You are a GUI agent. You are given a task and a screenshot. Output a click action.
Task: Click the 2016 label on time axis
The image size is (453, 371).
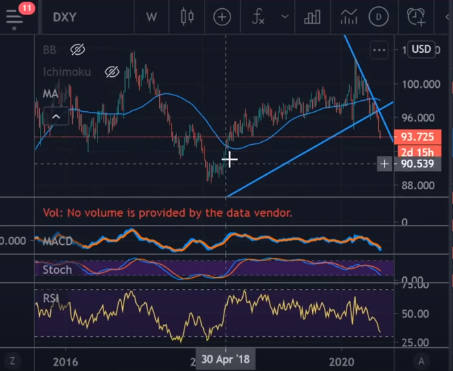65,362
